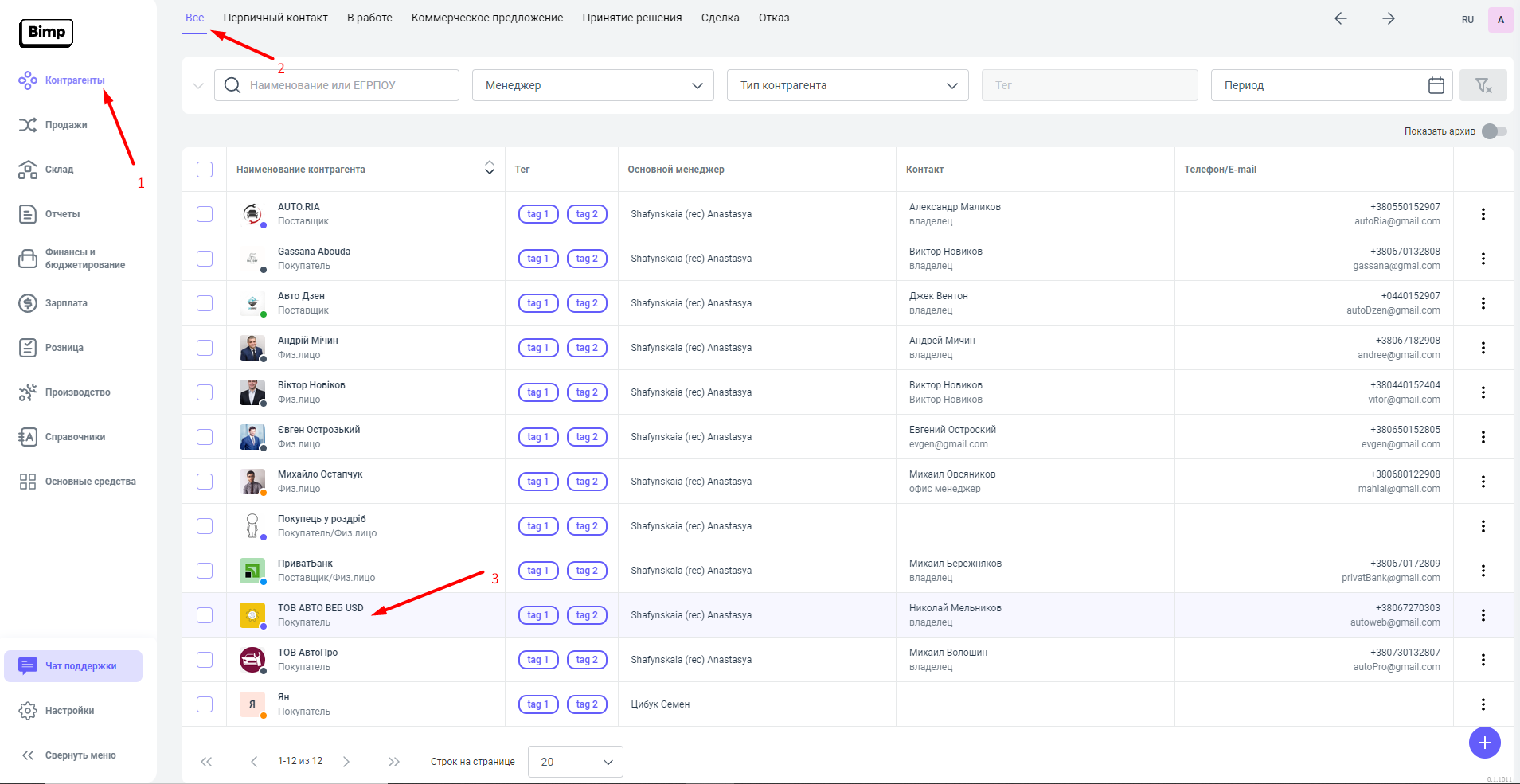
Task: Change rows per page dropdown from 20
Action: (575, 762)
